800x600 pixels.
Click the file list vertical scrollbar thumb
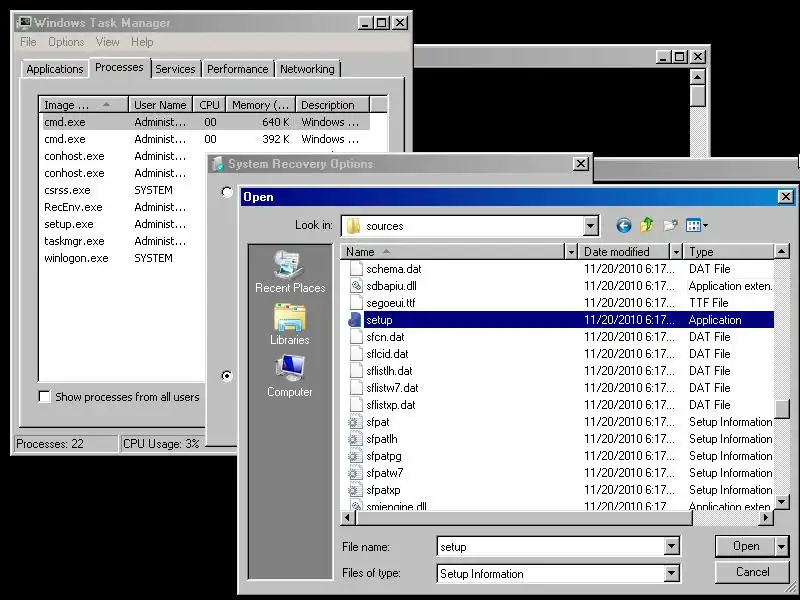click(x=782, y=409)
